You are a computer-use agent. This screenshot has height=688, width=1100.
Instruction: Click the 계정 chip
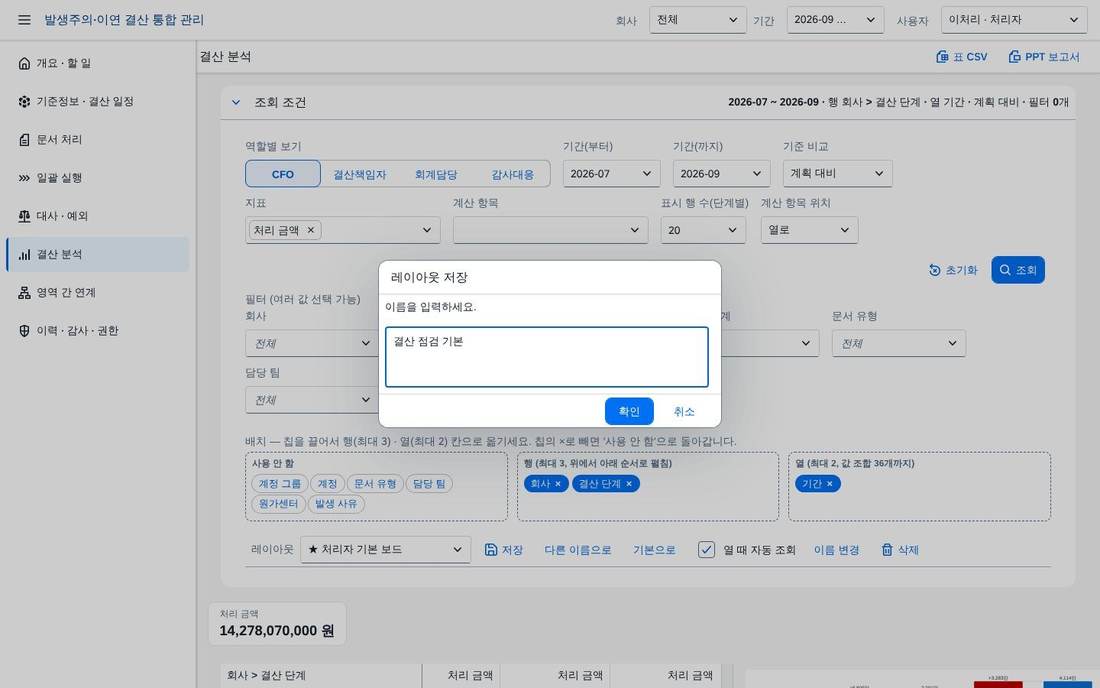[x=327, y=484]
